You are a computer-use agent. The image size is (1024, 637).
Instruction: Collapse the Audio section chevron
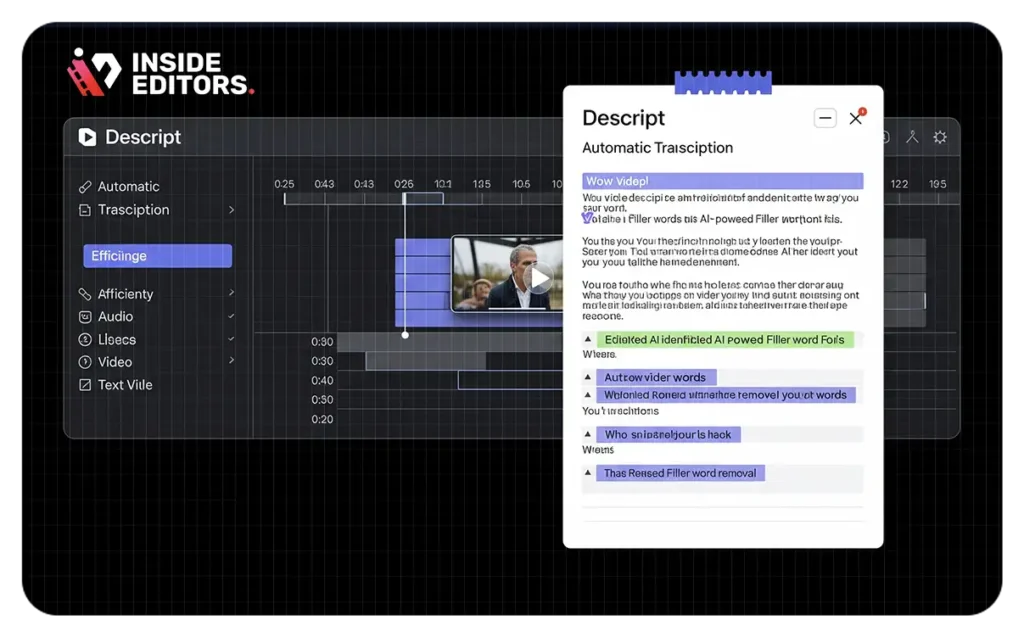click(x=231, y=316)
